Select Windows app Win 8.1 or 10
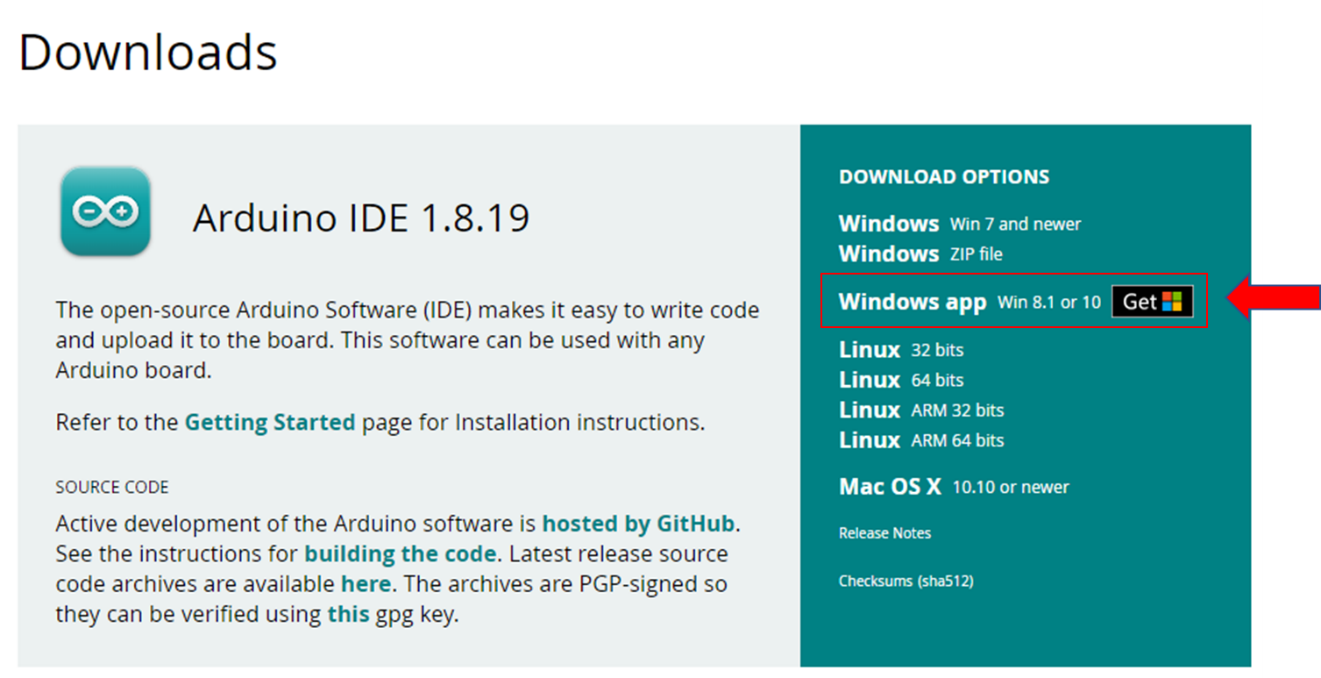 969,302
